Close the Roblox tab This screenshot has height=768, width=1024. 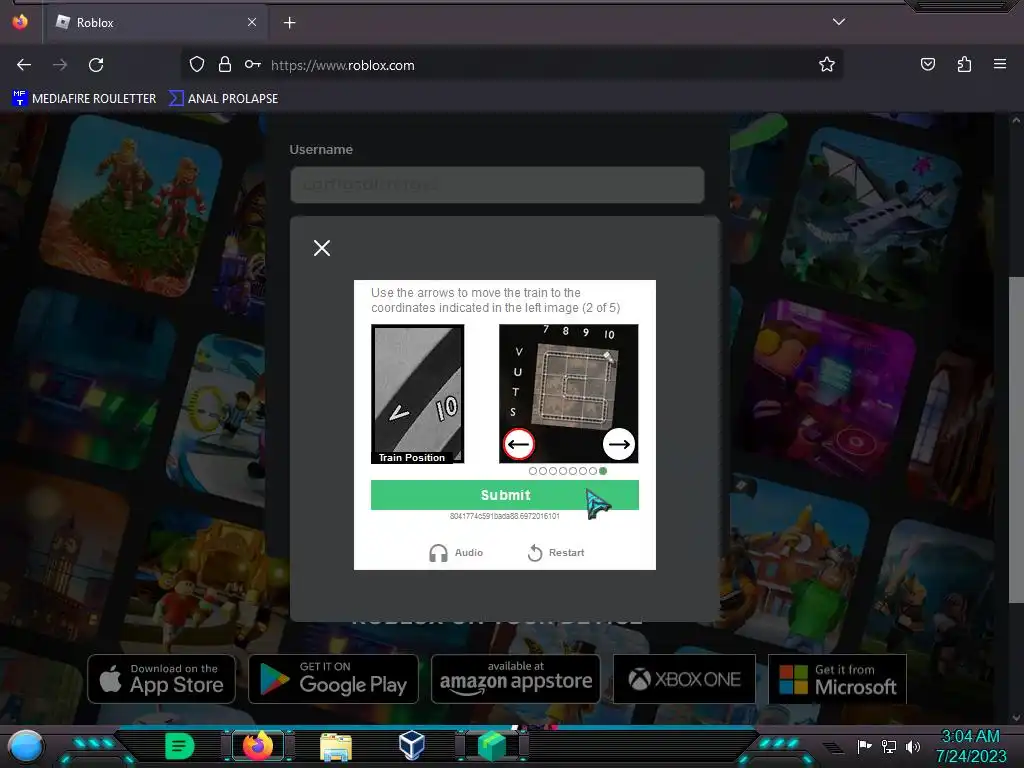coord(252,22)
